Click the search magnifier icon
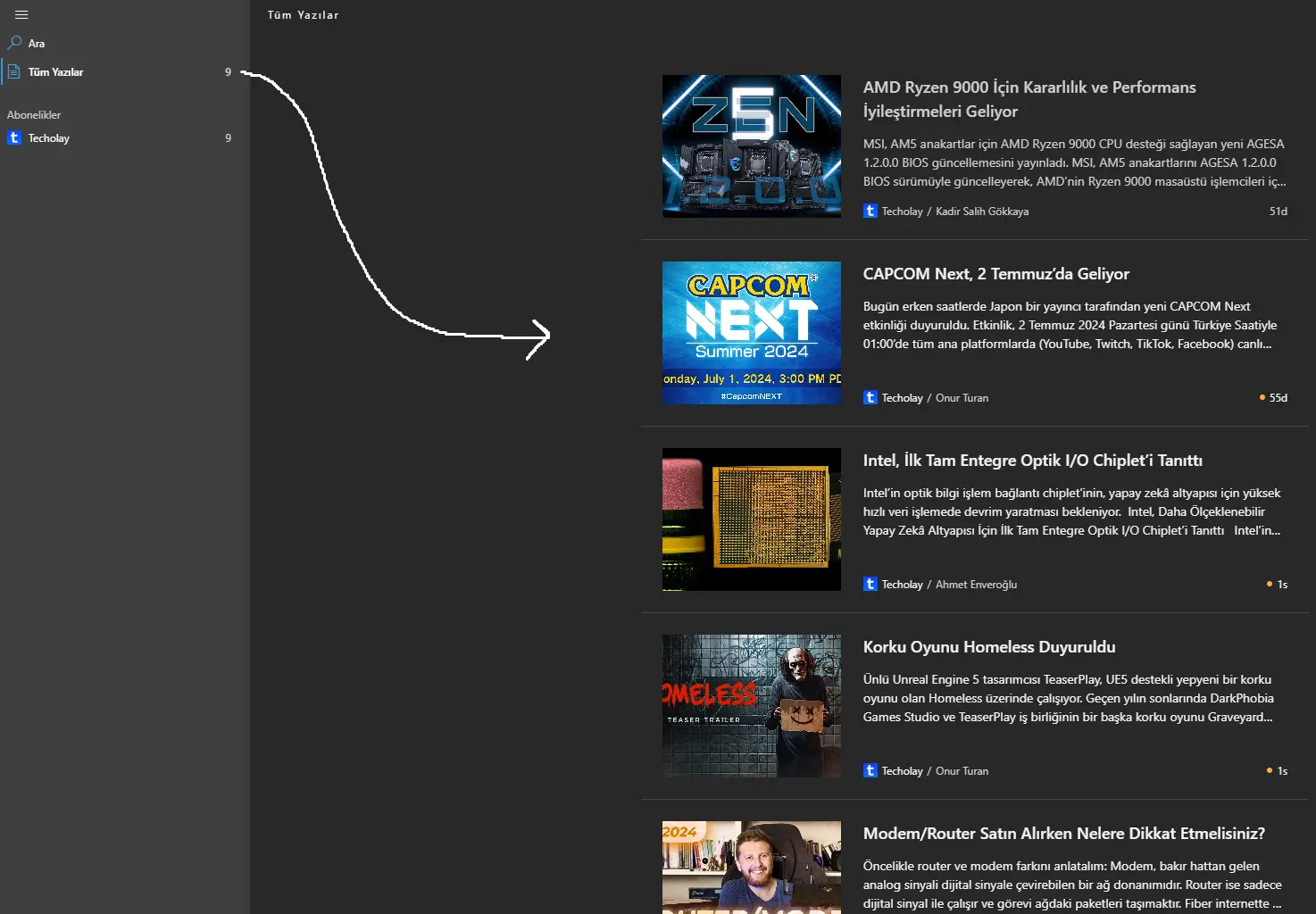 [14, 43]
